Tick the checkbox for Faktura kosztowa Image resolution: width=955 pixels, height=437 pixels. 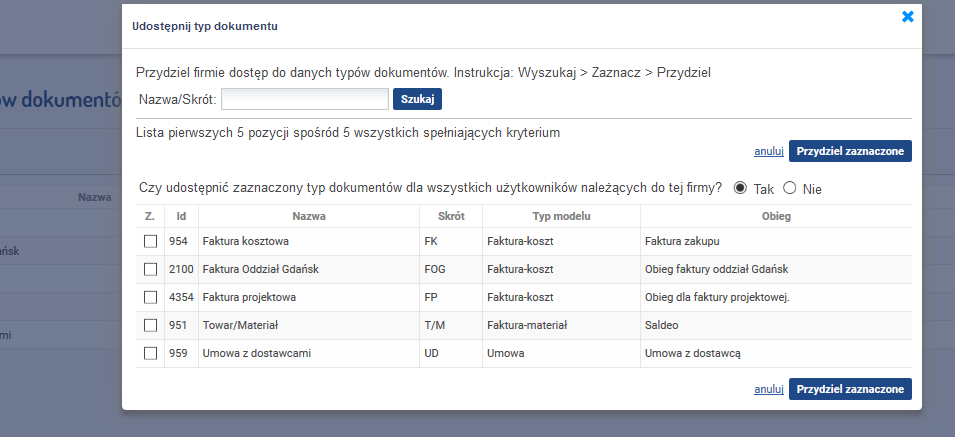coord(150,242)
